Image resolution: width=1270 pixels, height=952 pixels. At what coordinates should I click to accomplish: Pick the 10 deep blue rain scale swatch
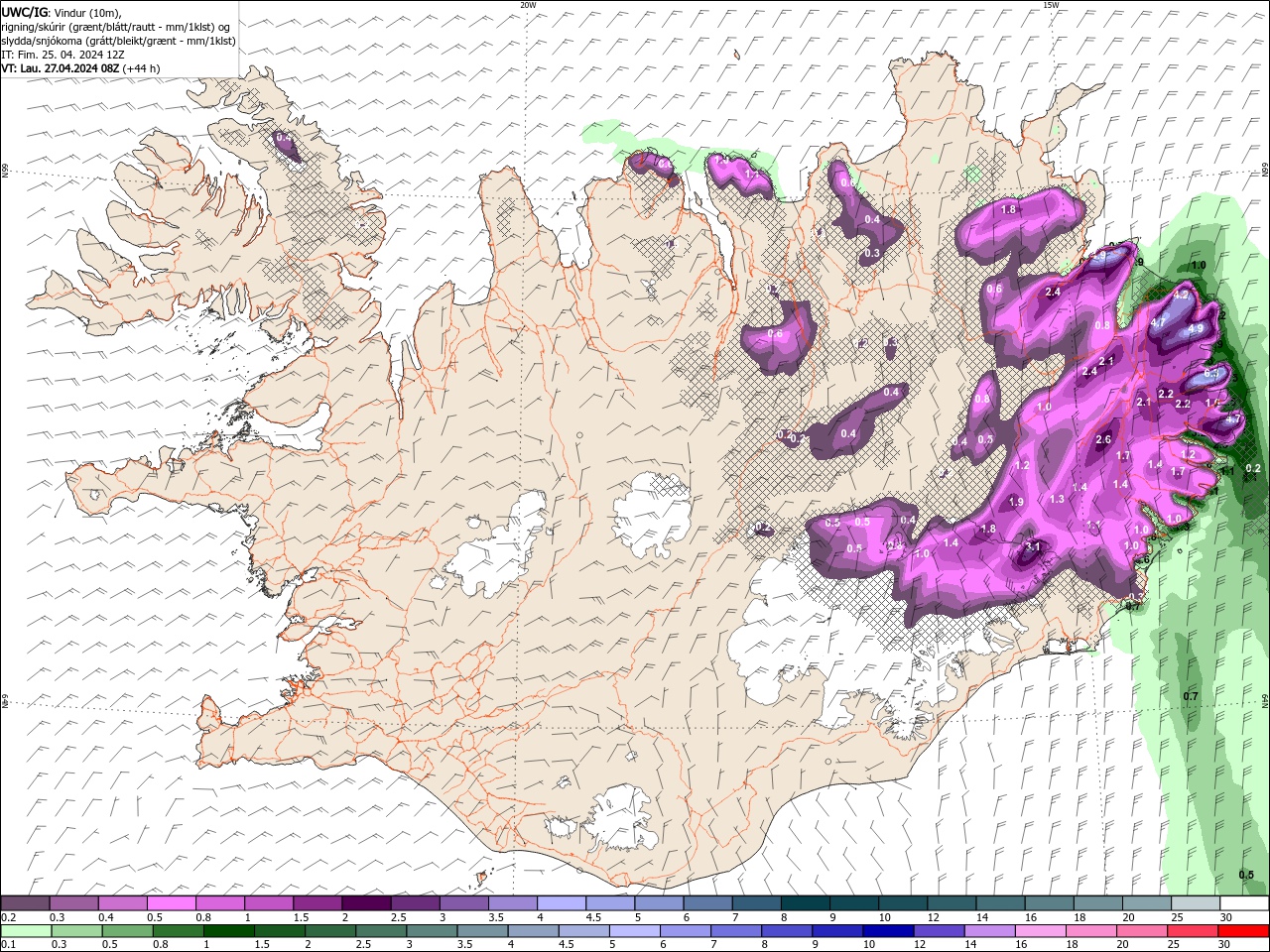click(889, 931)
